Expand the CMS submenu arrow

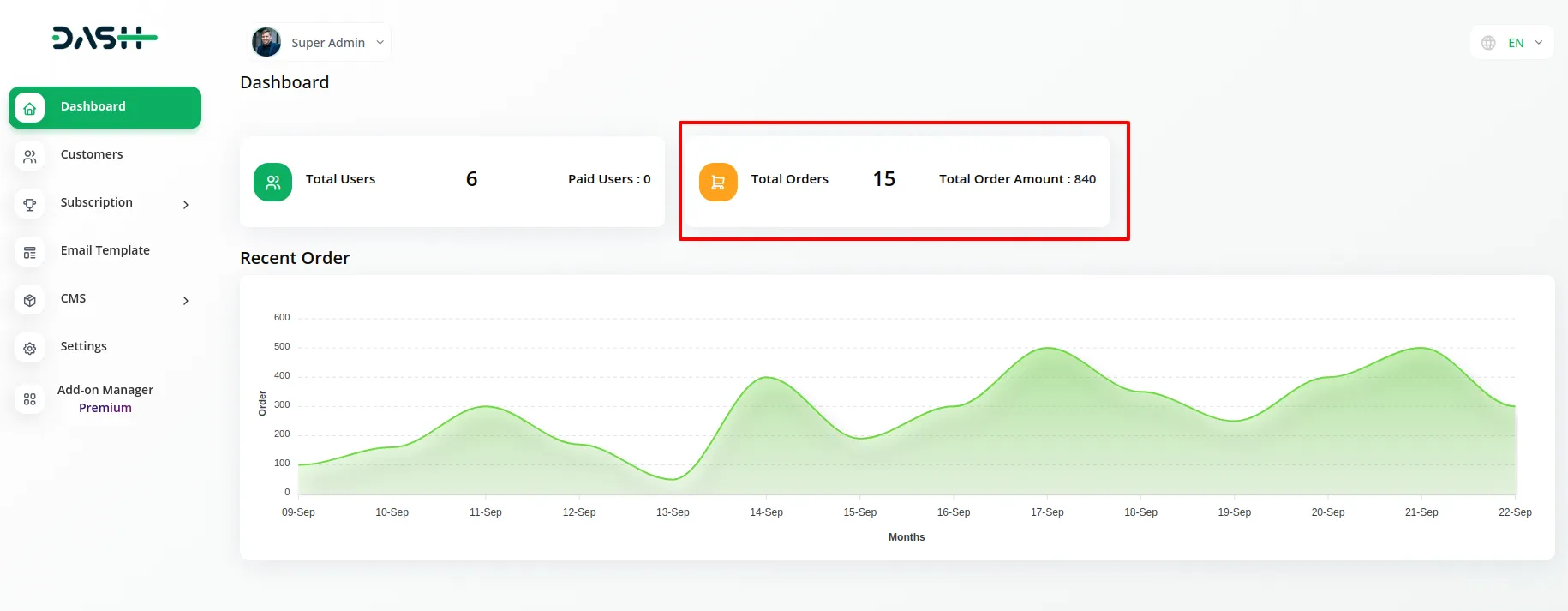point(186,300)
